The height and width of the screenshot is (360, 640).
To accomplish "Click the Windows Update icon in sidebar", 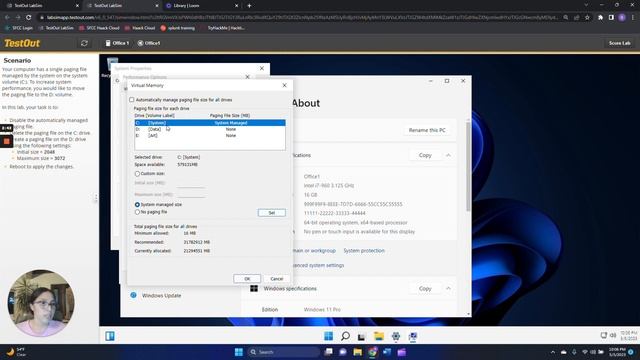I will click(133, 295).
